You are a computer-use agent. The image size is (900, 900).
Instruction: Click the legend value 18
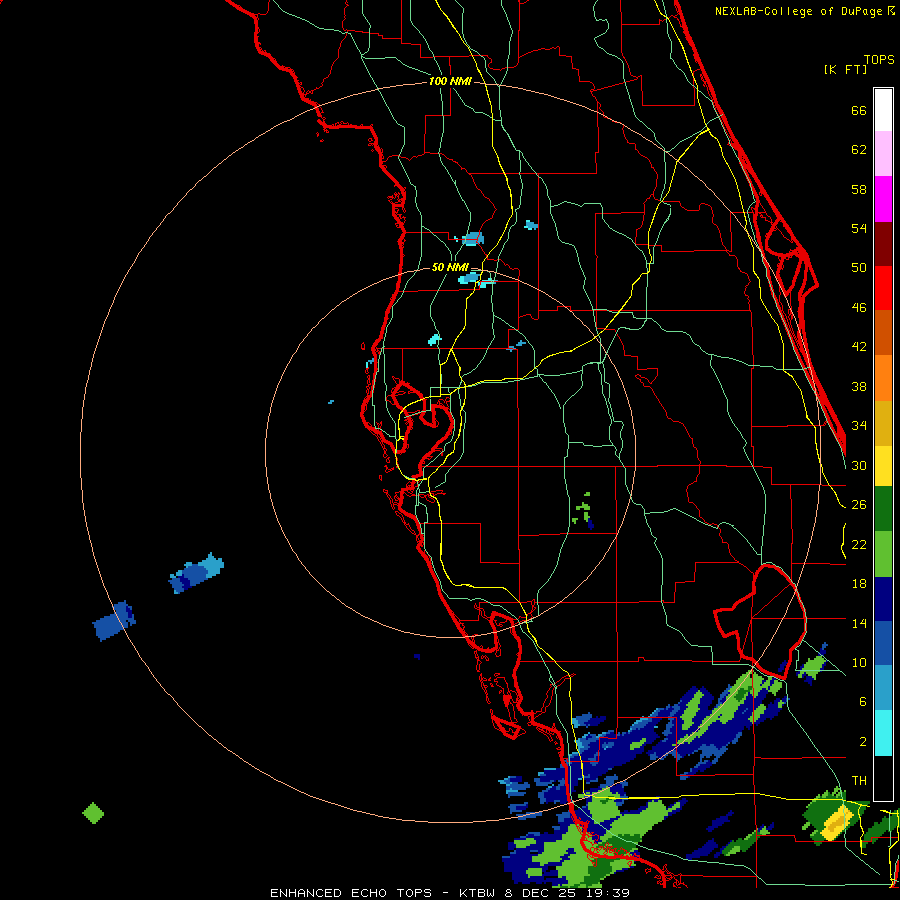tap(859, 584)
